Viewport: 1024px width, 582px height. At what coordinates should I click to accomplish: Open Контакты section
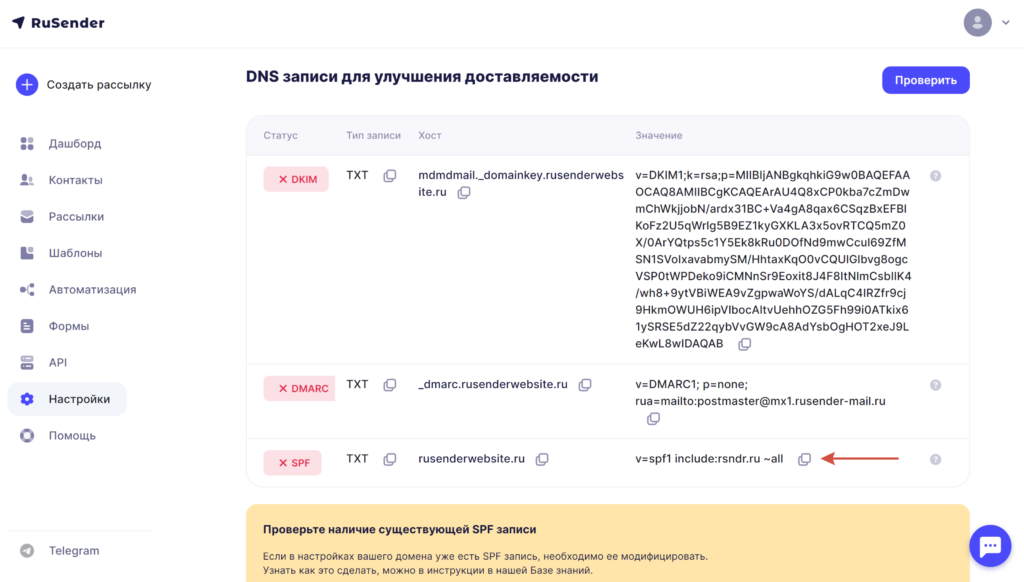tap(75, 180)
